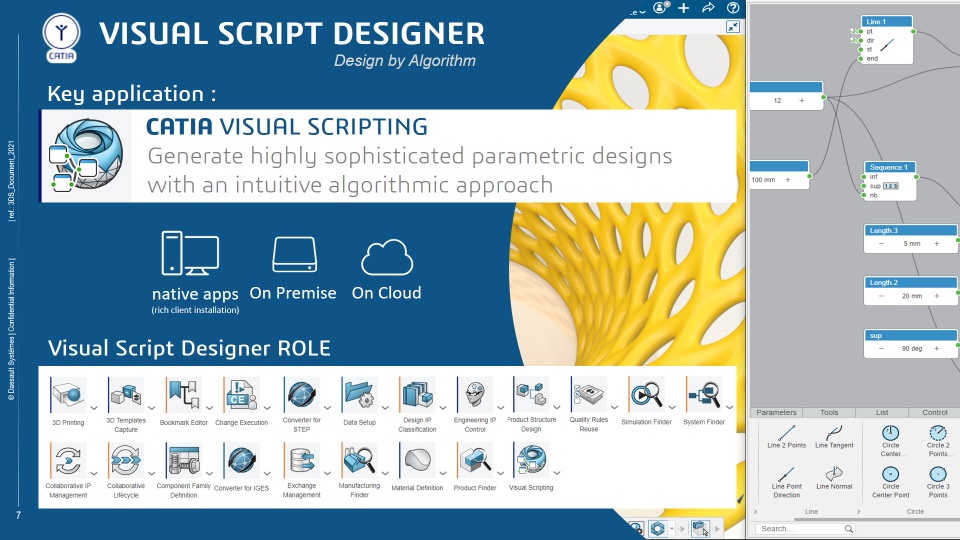Expand dropdown arrow next to Collaborative Lifecycle

(x=152, y=473)
